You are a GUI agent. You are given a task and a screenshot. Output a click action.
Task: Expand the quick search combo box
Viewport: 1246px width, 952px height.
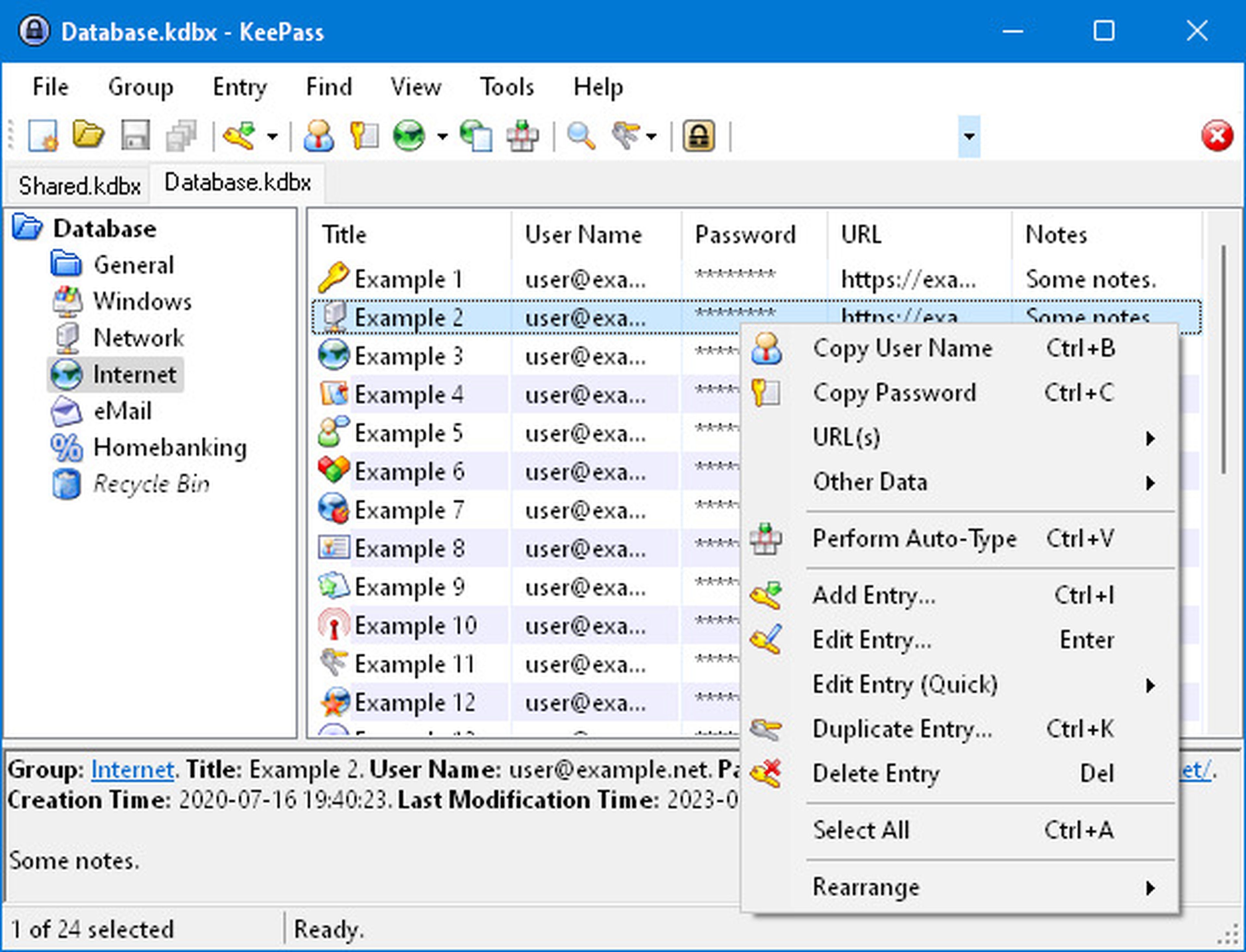(969, 137)
